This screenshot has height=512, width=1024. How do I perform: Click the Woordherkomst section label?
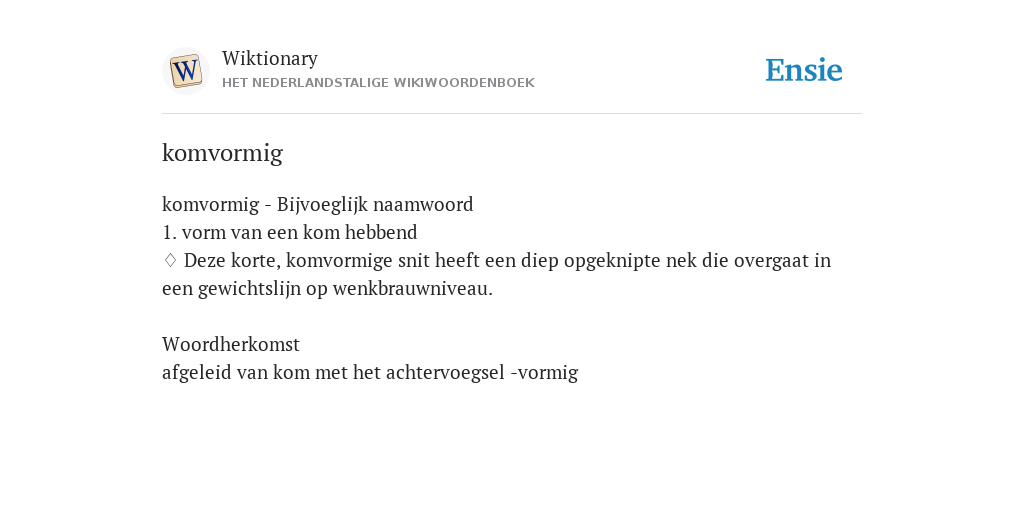[231, 344]
